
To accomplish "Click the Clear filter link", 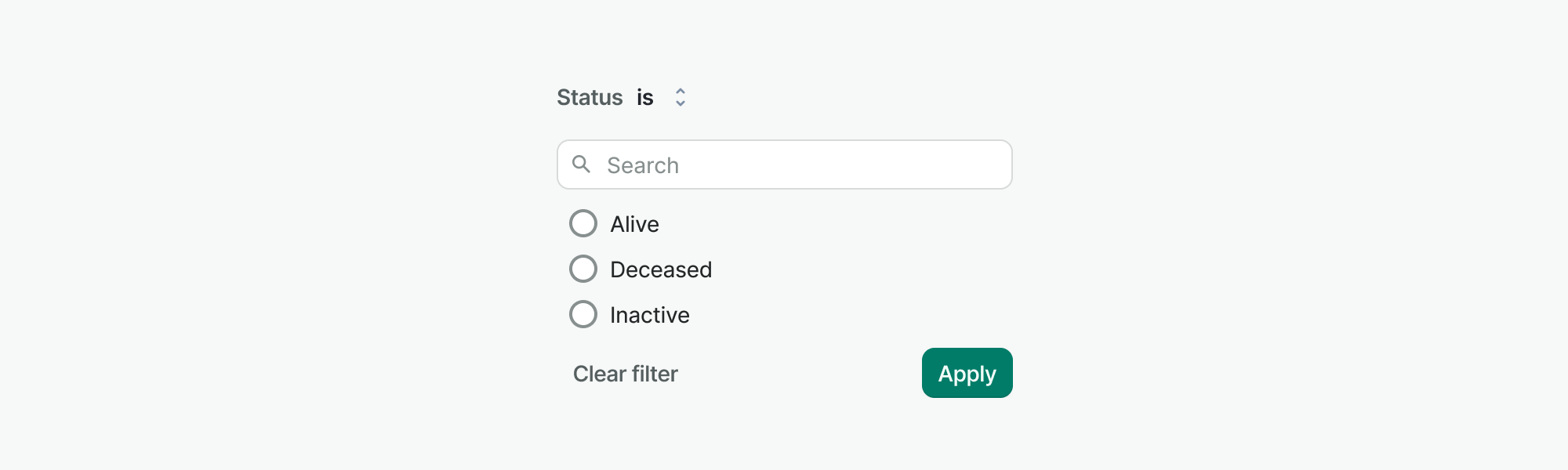I will [626, 374].
